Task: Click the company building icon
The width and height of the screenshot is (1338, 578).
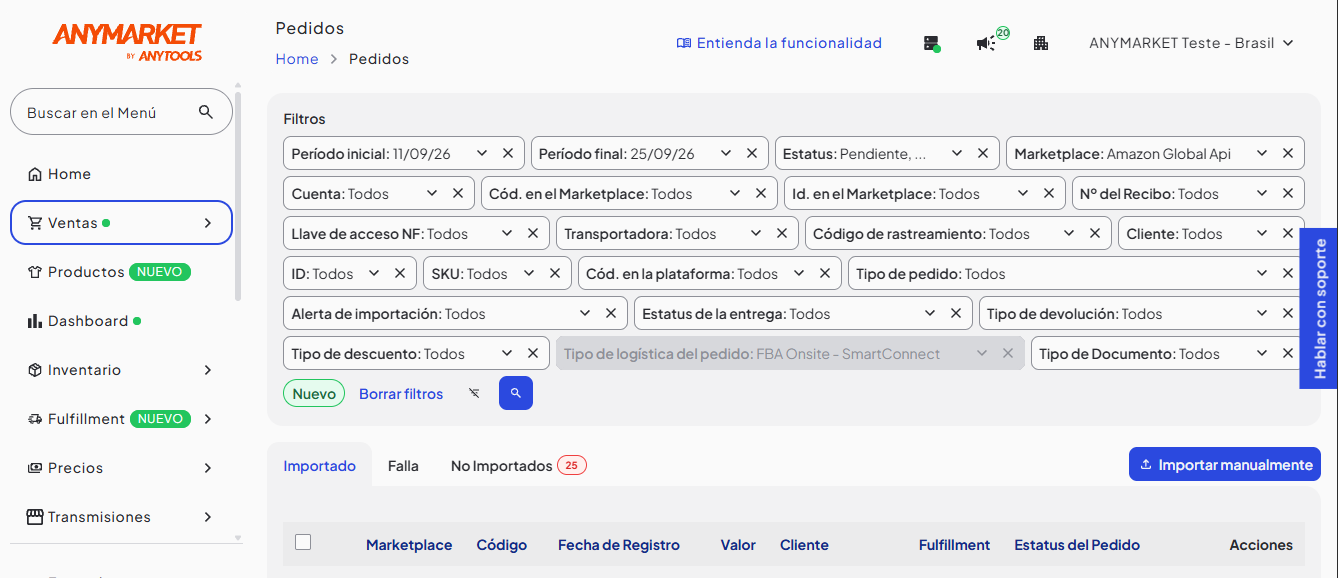Action: (1041, 43)
